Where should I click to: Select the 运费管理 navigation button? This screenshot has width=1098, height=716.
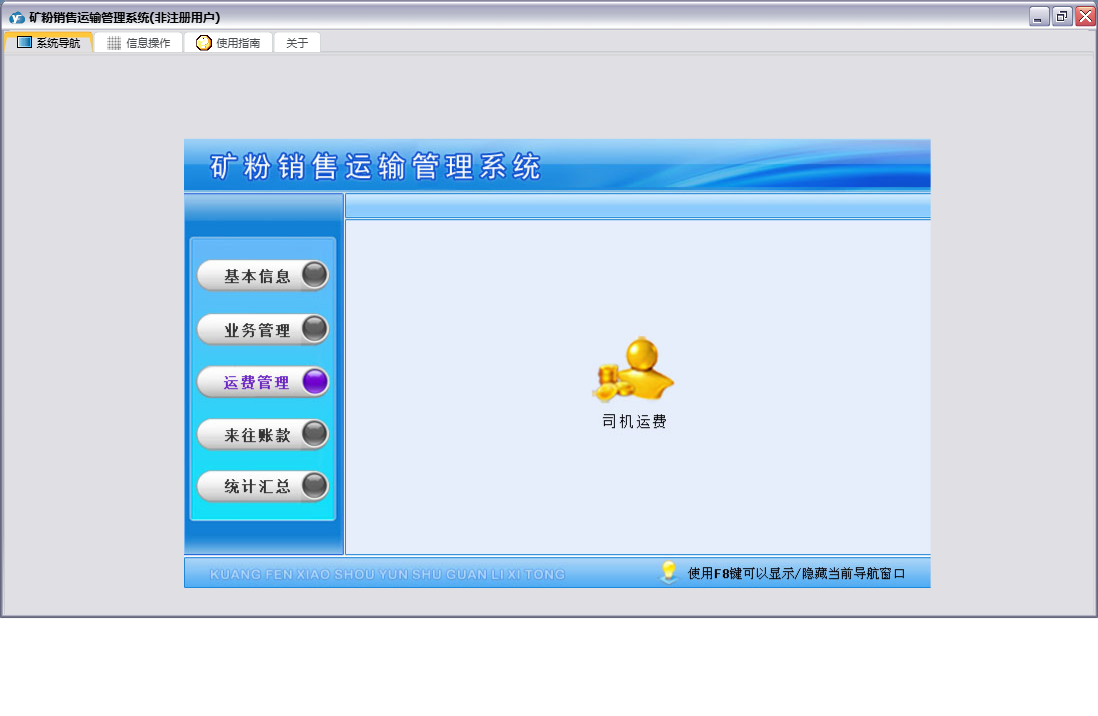[x=263, y=383]
